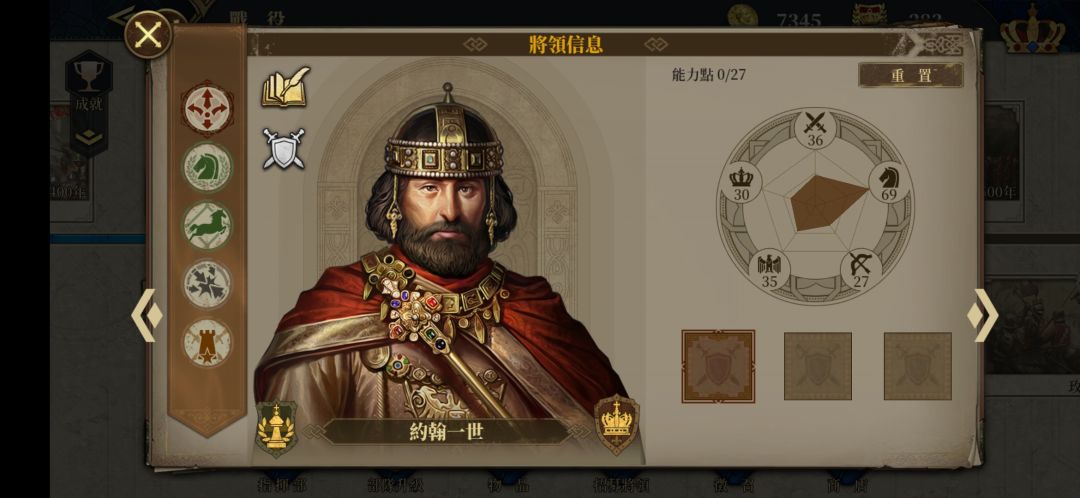Tap the crown leadership stat 30
1080x498 pixels.
click(x=741, y=183)
